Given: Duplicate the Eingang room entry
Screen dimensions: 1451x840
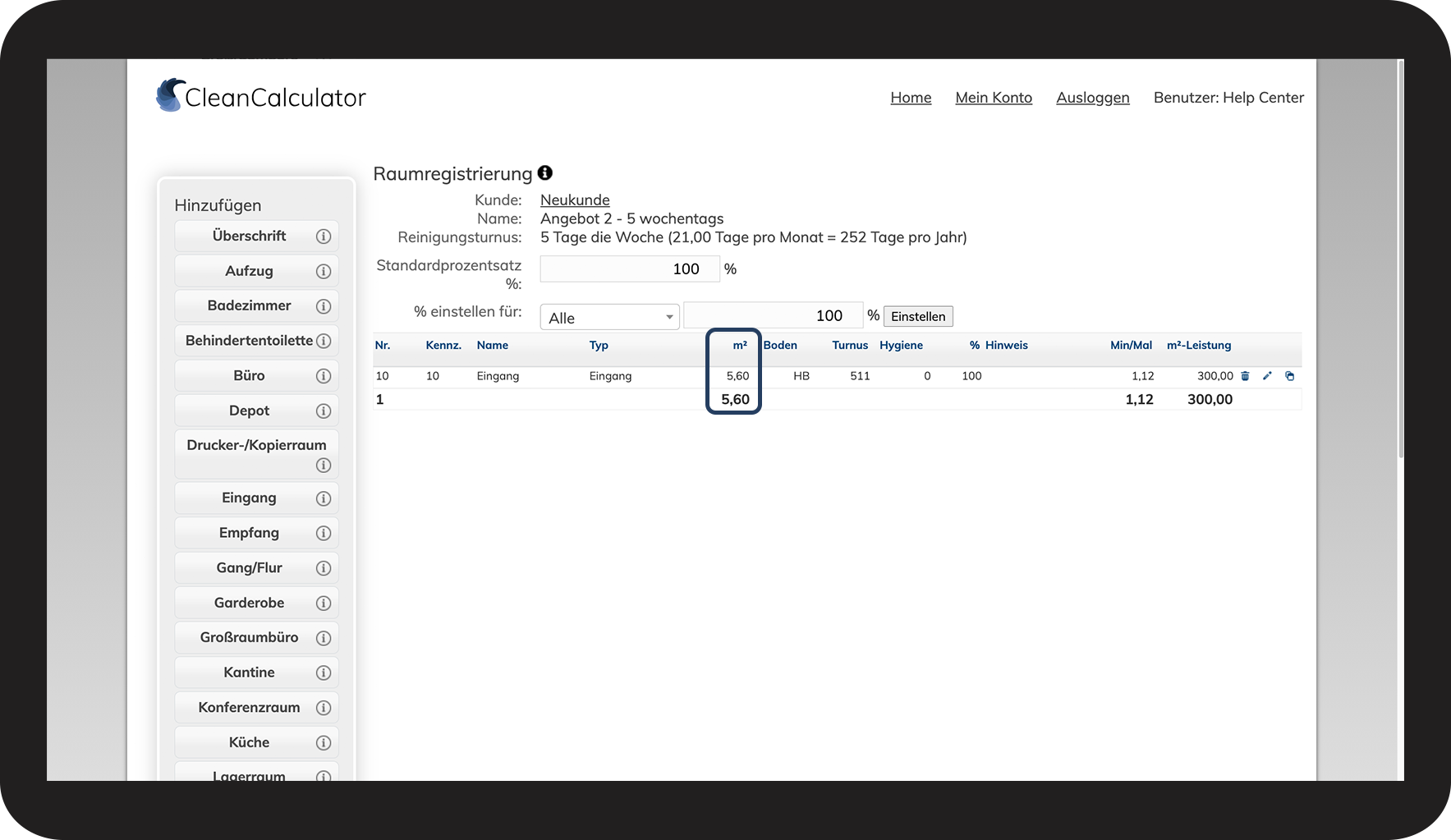Looking at the screenshot, I should pyautogui.click(x=1289, y=376).
